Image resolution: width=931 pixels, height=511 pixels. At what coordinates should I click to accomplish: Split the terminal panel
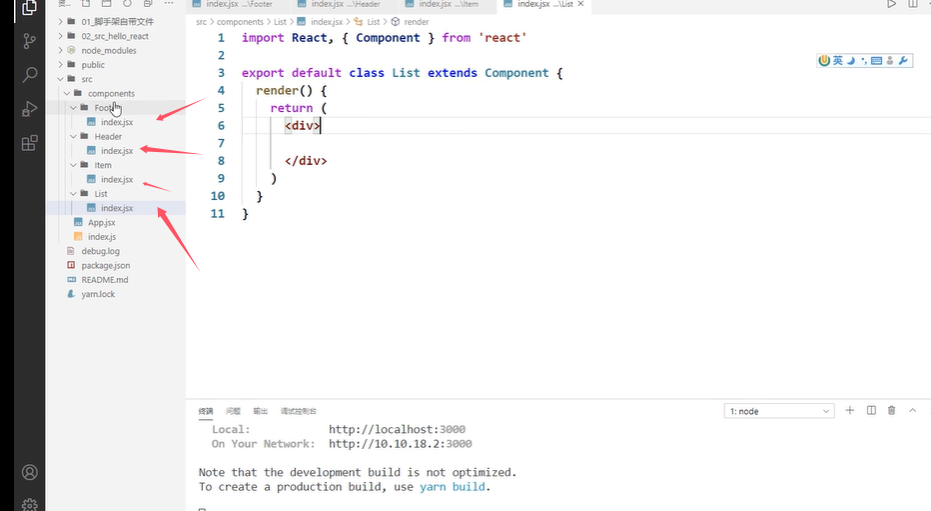pyautogui.click(x=871, y=410)
